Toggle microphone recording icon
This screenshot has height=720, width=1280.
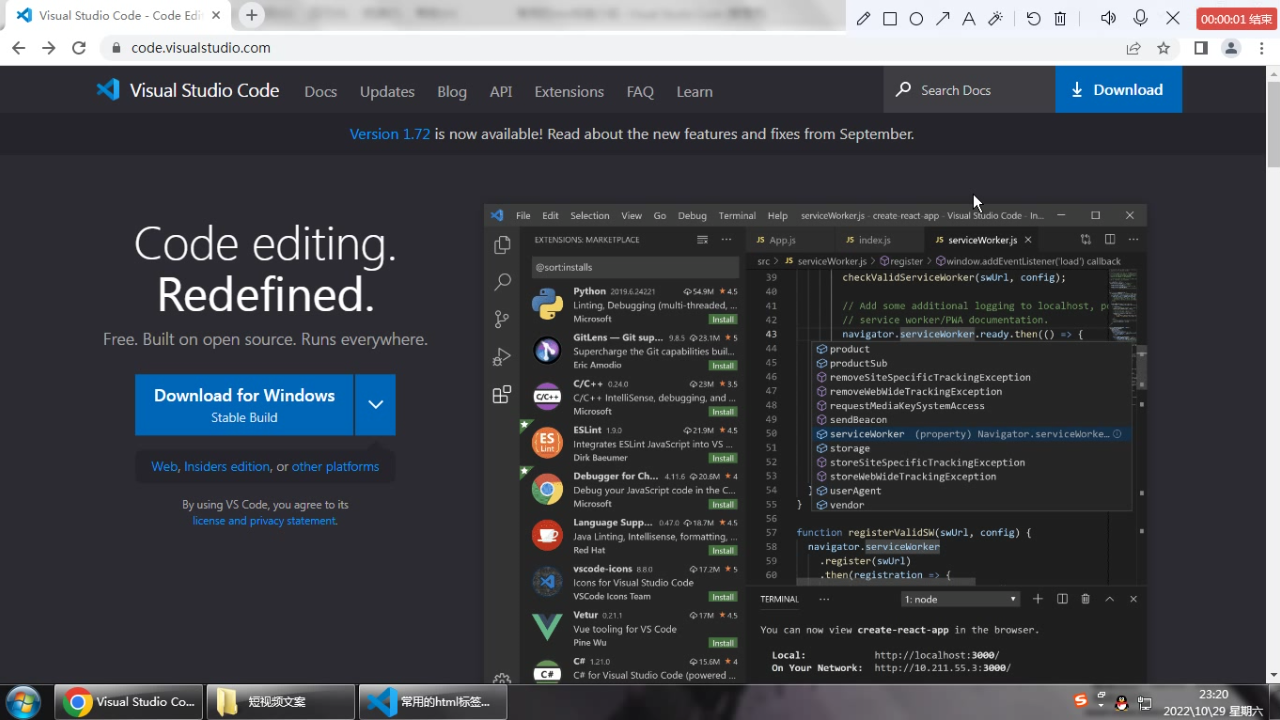coord(1140,19)
